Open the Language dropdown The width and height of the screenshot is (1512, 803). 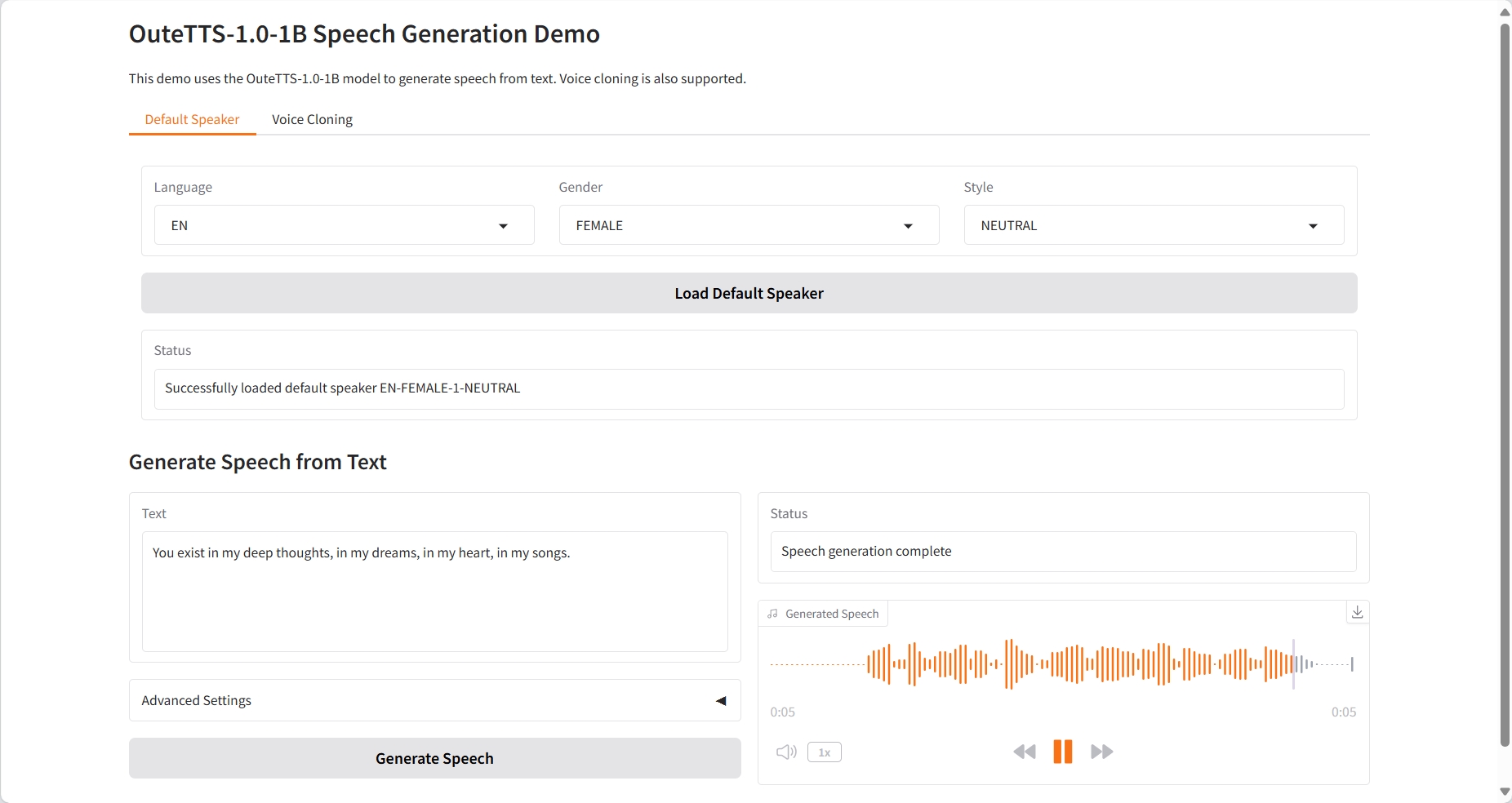(x=344, y=225)
